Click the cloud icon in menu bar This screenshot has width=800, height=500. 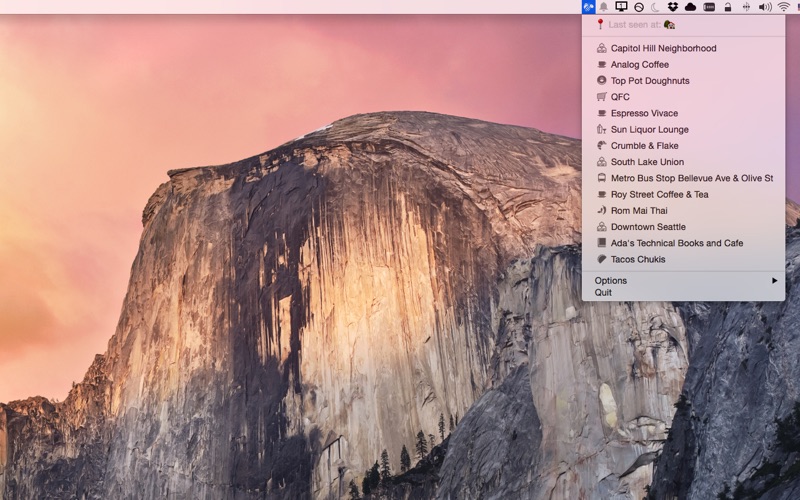pos(690,7)
